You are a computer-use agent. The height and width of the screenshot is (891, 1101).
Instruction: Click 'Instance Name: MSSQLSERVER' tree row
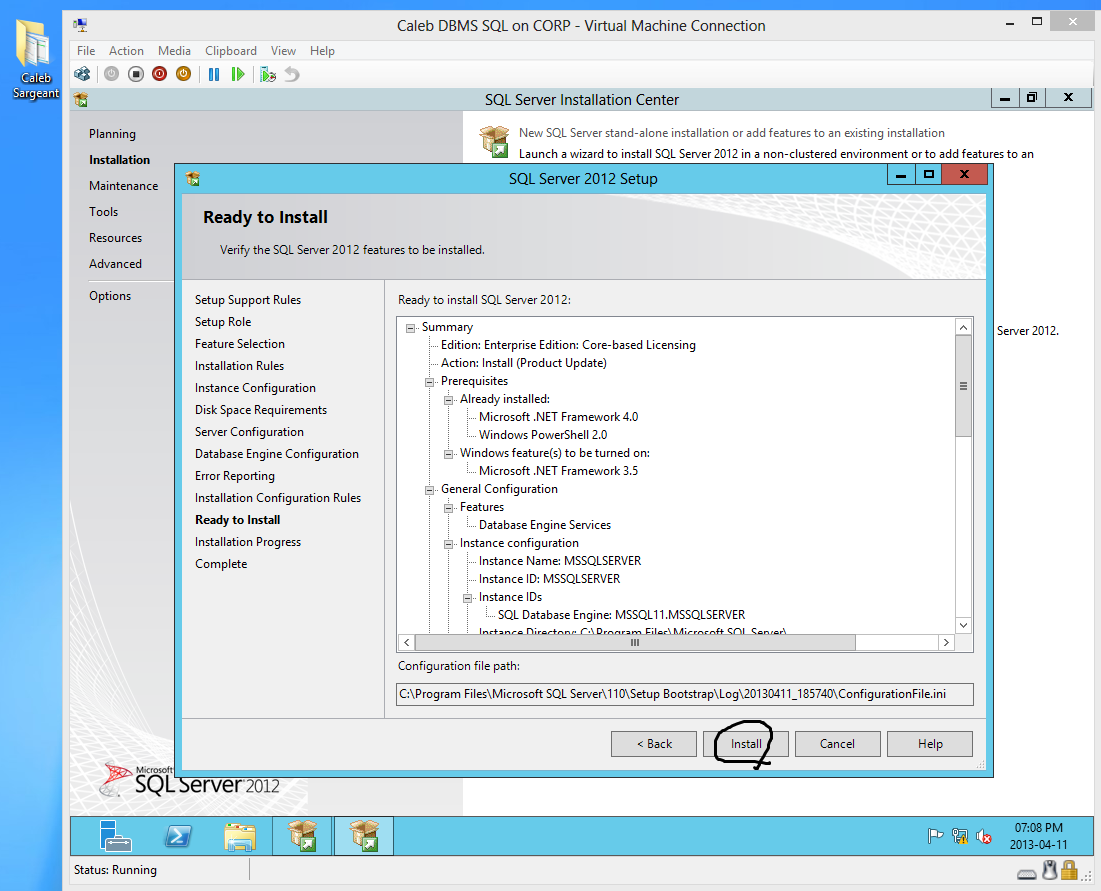click(x=560, y=560)
